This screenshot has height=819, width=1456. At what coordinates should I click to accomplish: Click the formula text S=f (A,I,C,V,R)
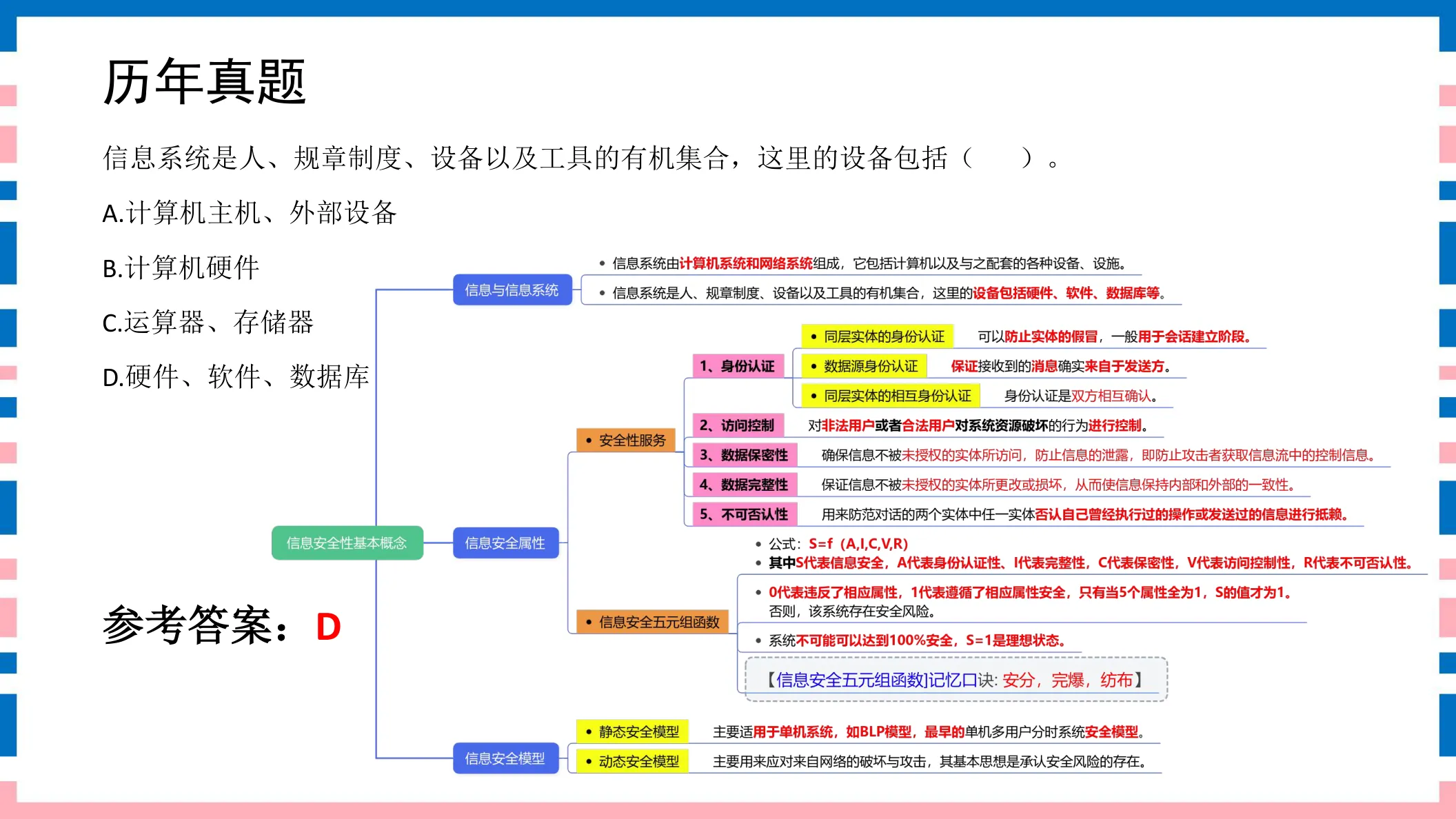[858, 544]
